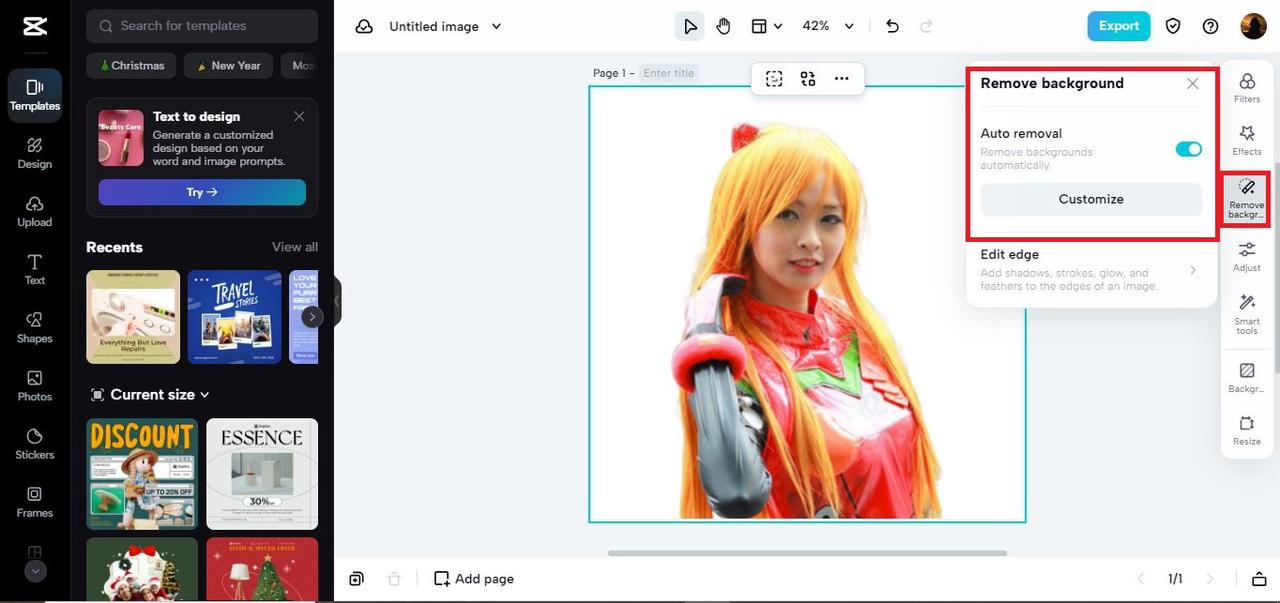The height and width of the screenshot is (603, 1280).
Task: Select the pointer select tool
Action: [x=690, y=27]
